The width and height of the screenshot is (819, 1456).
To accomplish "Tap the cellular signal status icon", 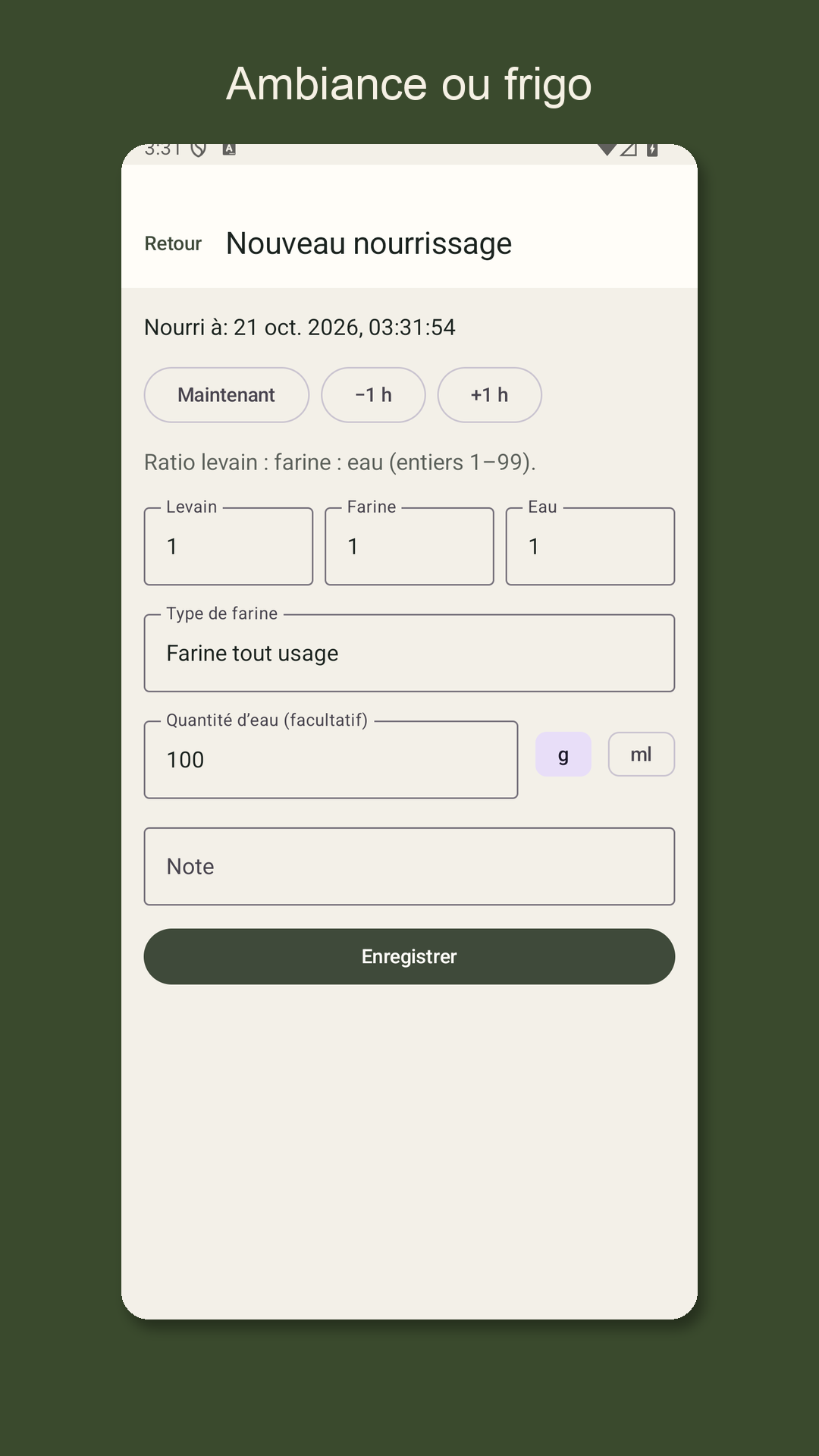I will 629,149.
